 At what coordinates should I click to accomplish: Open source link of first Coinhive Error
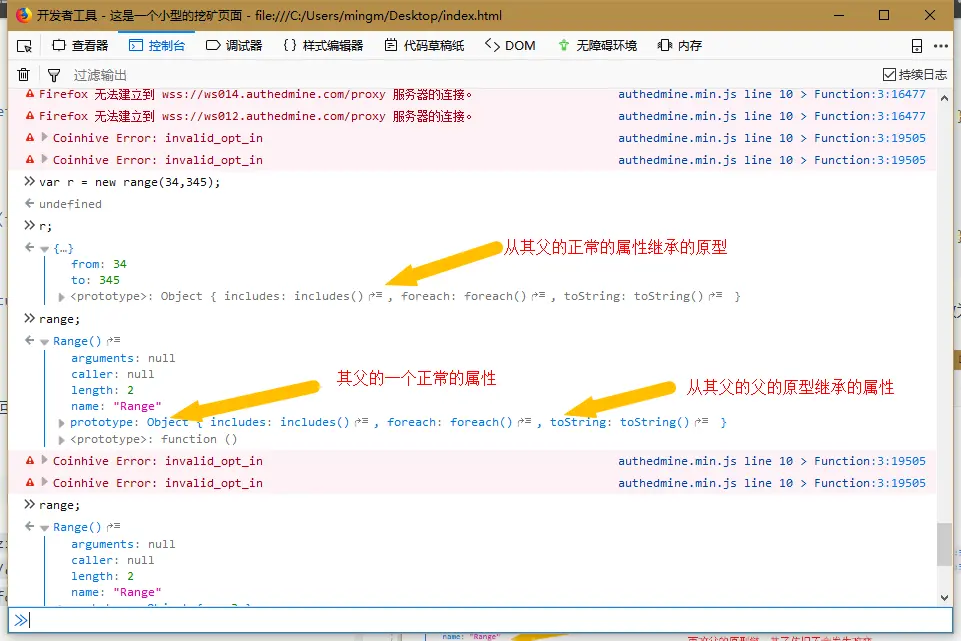click(772, 138)
